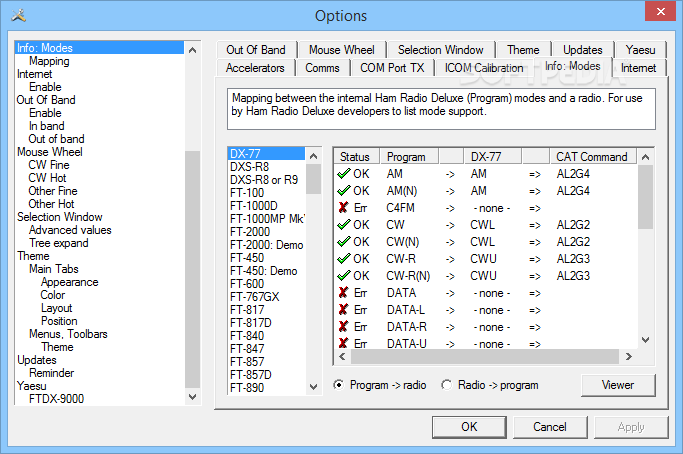Click the Cancel button
683x454 pixels.
[550, 427]
